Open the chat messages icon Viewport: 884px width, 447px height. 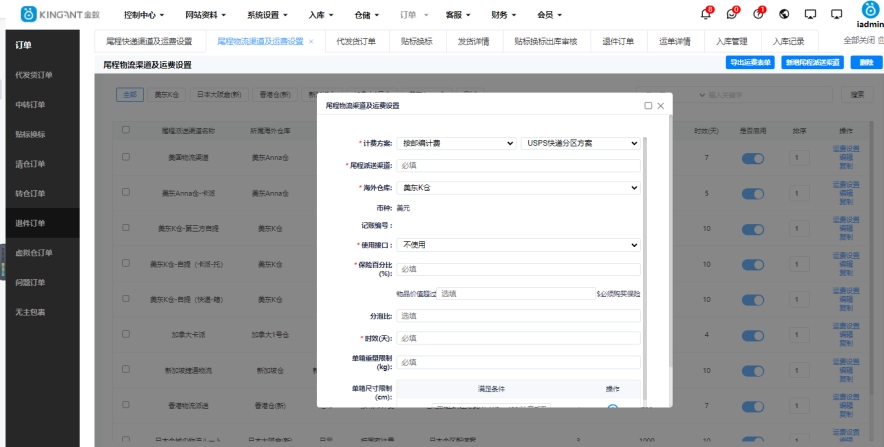coord(732,14)
